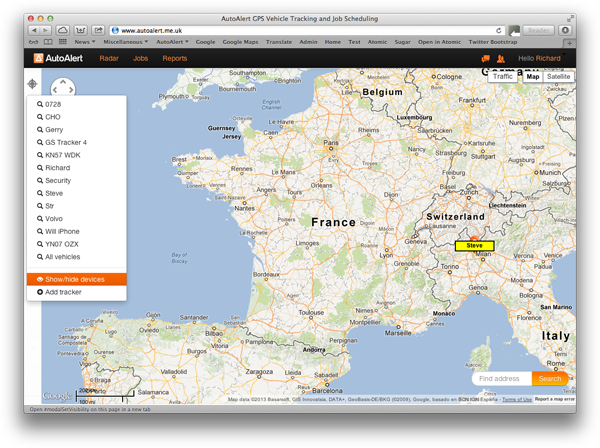Open the bookmarks book icon
The height and width of the screenshot is (448, 600).
pos(48,42)
